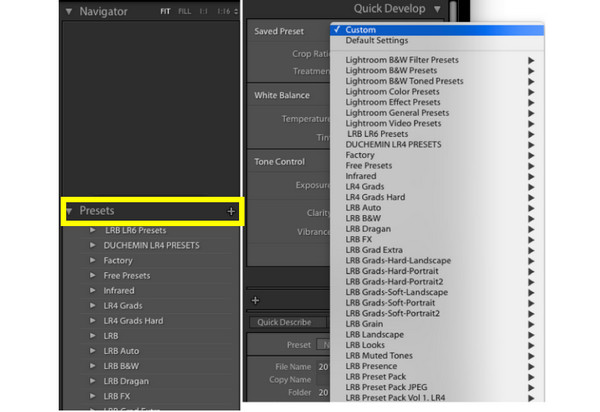
Task: Open Lightroom B&W Toned Presets submenu
Action: tap(437, 81)
